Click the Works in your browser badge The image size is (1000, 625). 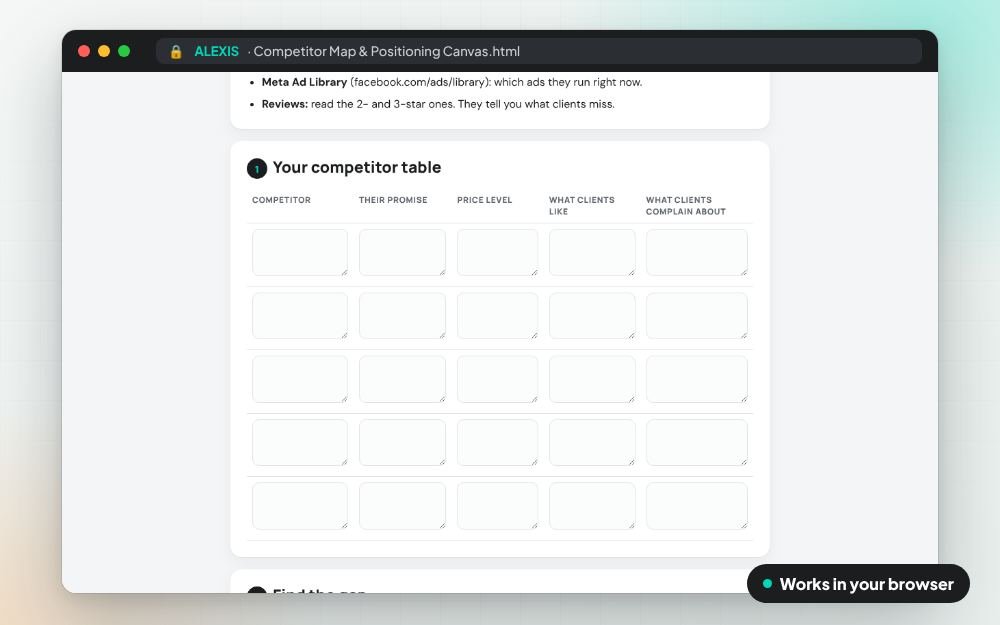pyautogui.click(x=858, y=584)
